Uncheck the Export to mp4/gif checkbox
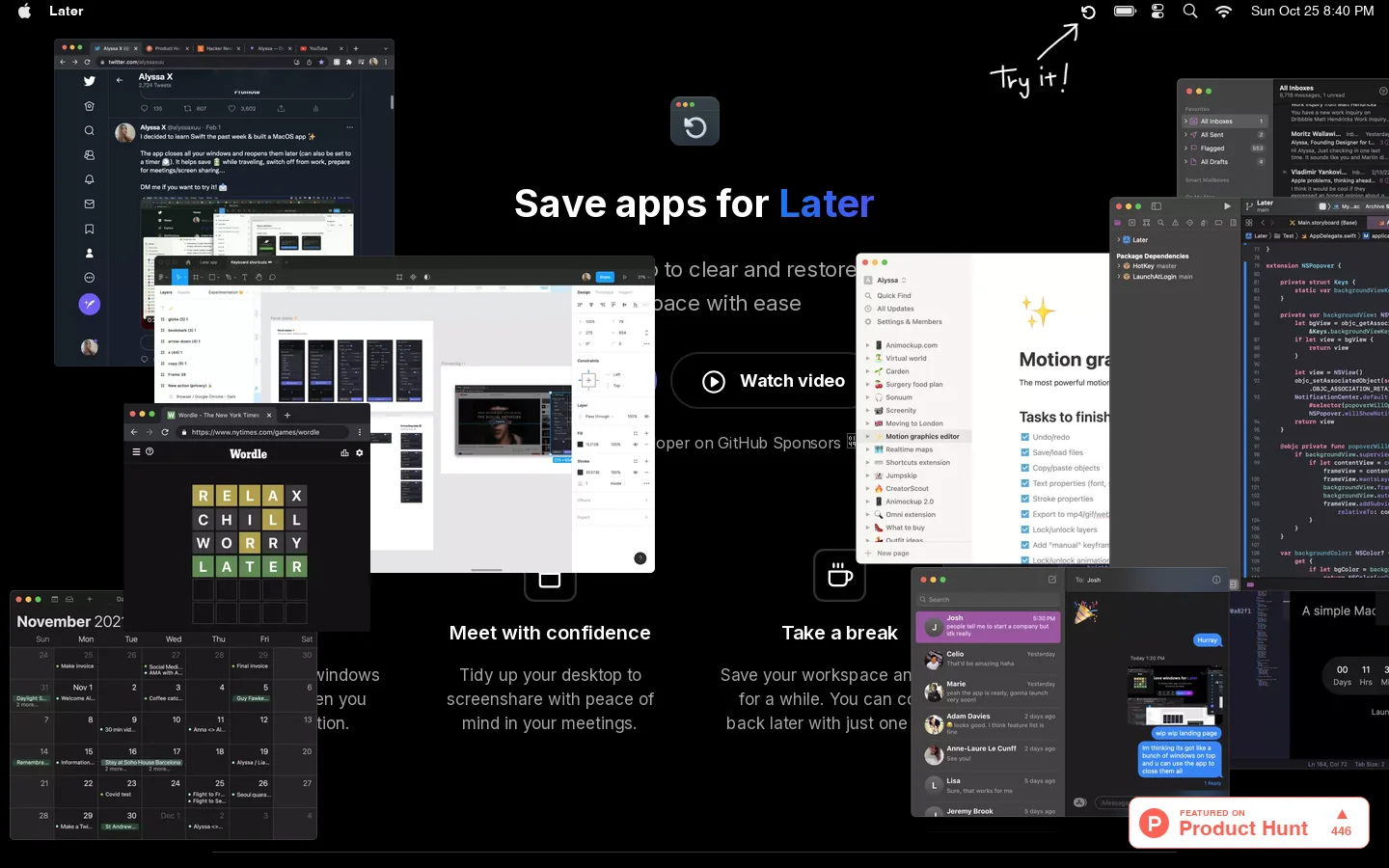The height and width of the screenshot is (868, 1389). (1024, 514)
